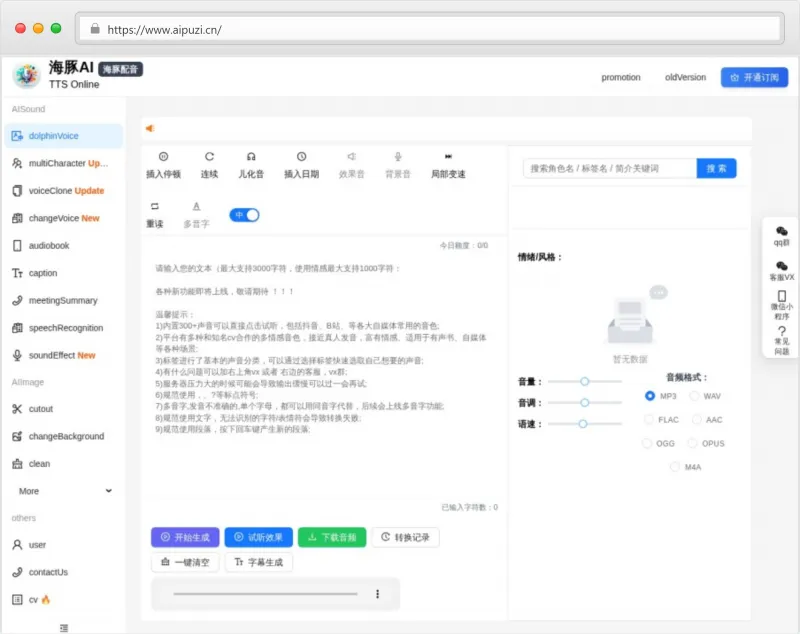The height and width of the screenshot is (634, 800).
Task: Select the cutout scissors tool in sidebar
Action: tap(40, 408)
